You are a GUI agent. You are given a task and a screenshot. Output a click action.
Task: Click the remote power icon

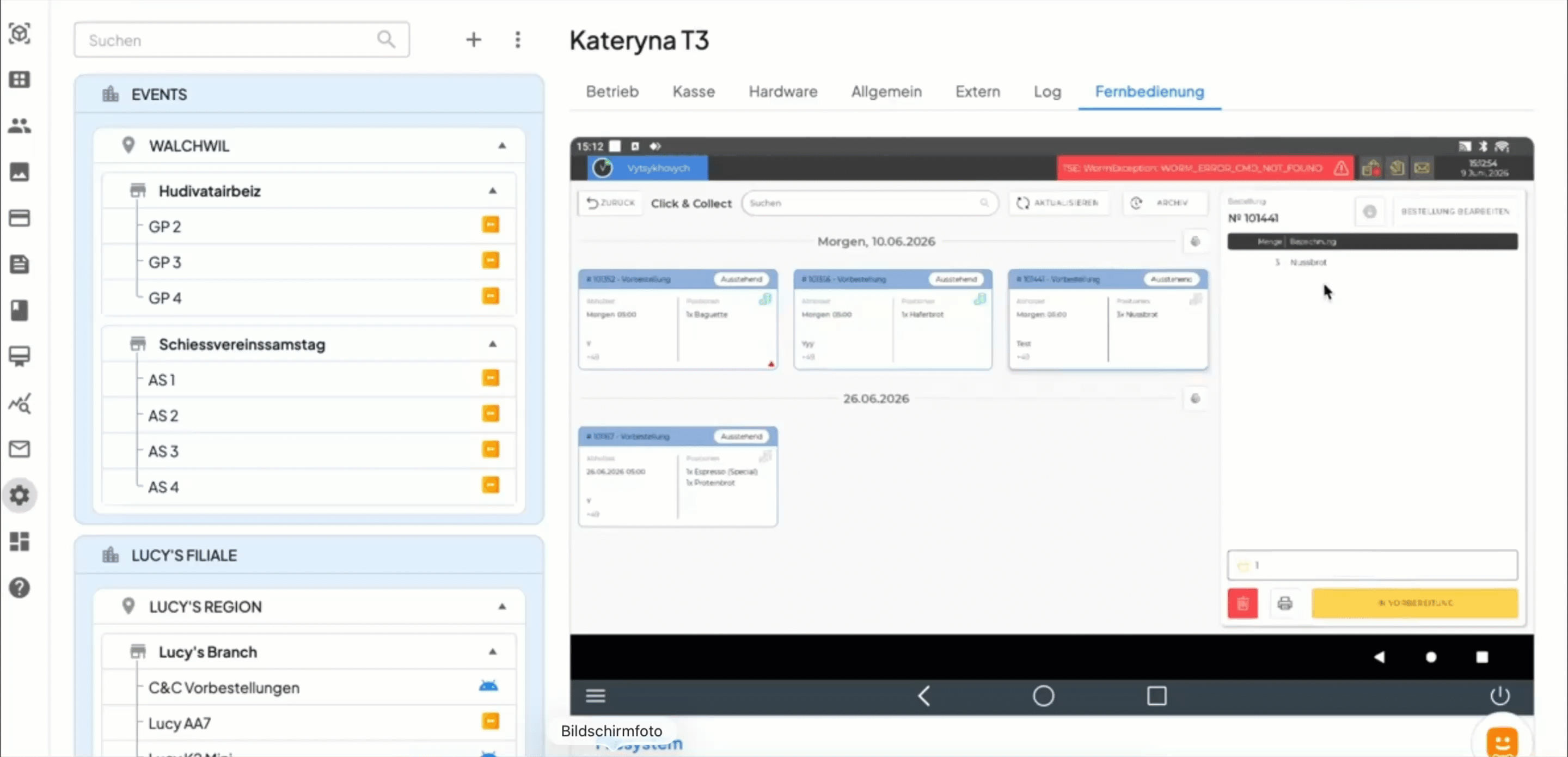(x=1499, y=695)
